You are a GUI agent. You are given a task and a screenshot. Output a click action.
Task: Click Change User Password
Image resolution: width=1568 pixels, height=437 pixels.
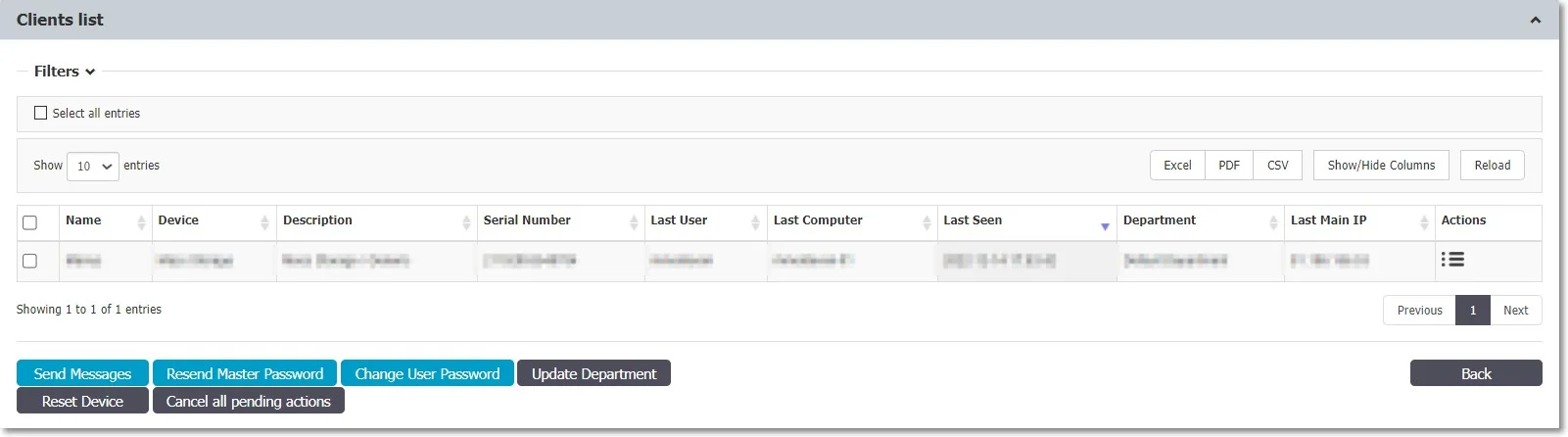click(427, 373)
